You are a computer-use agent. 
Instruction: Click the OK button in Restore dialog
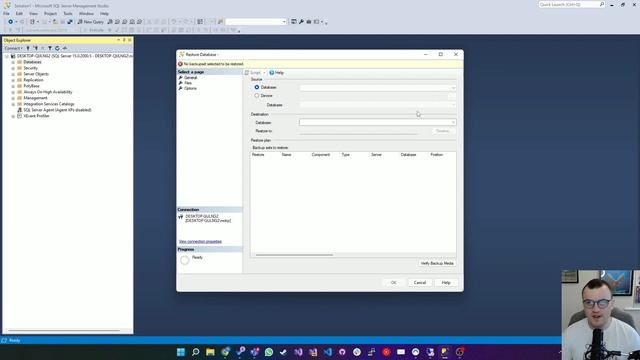coord(393,282)
